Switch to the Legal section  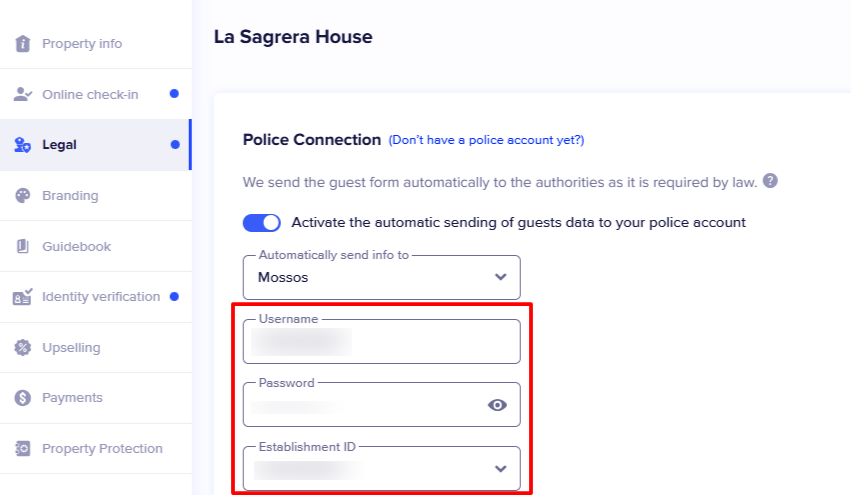[96, 145]
